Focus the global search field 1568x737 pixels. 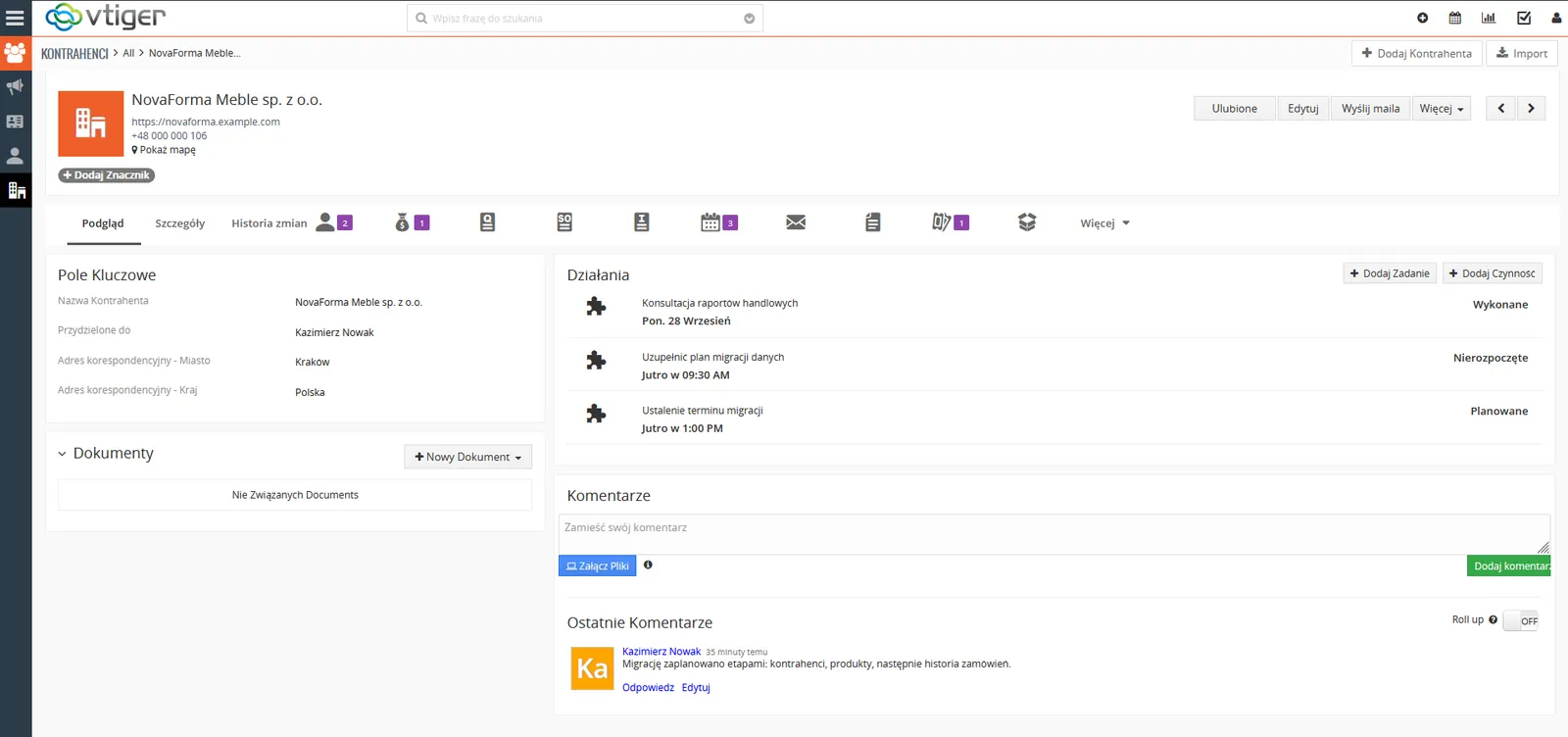585,19
